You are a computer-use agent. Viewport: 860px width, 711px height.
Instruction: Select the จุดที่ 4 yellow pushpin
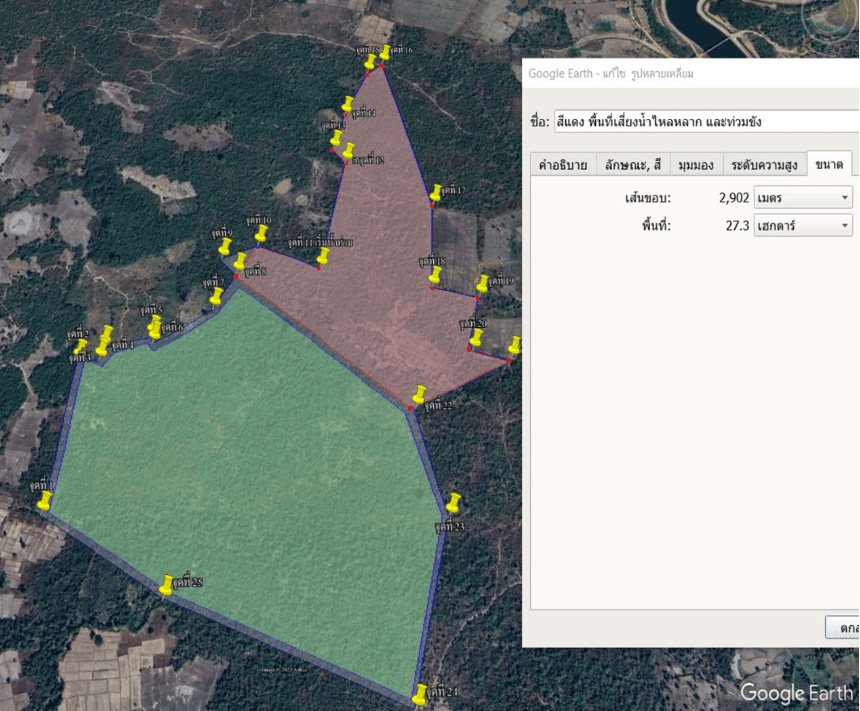(103, 347)
